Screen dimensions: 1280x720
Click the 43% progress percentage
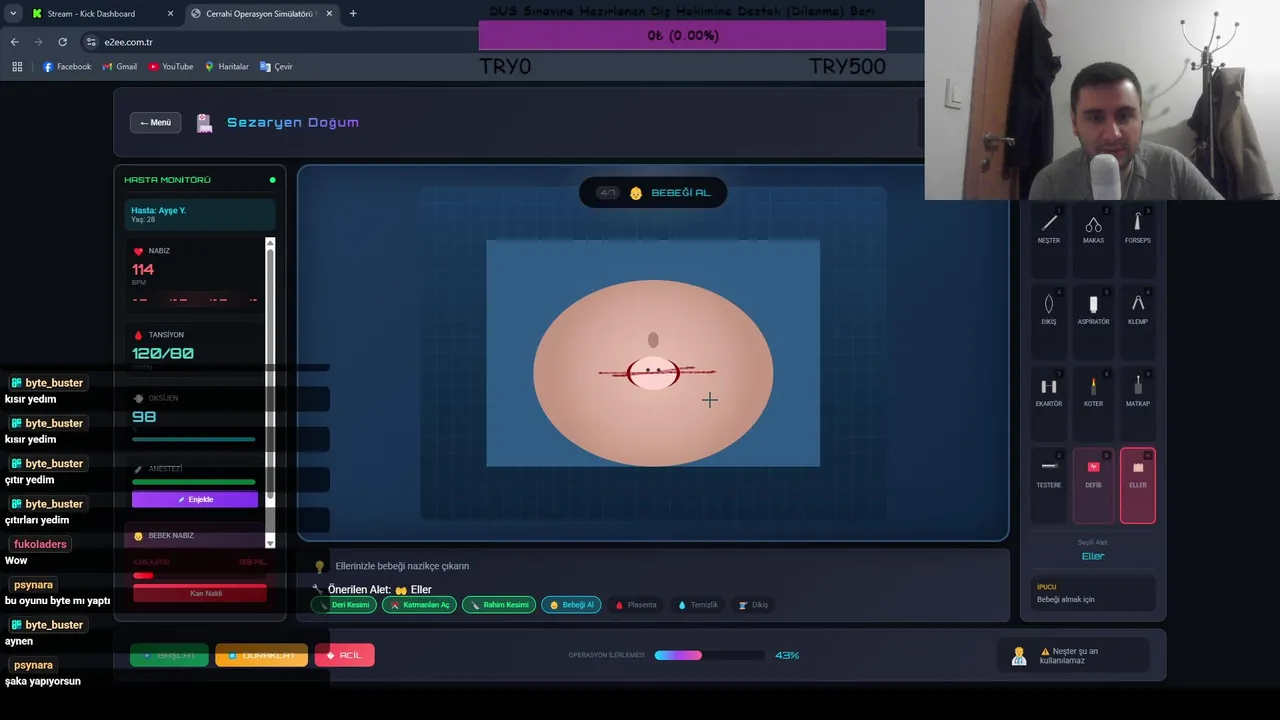point(787,655)
